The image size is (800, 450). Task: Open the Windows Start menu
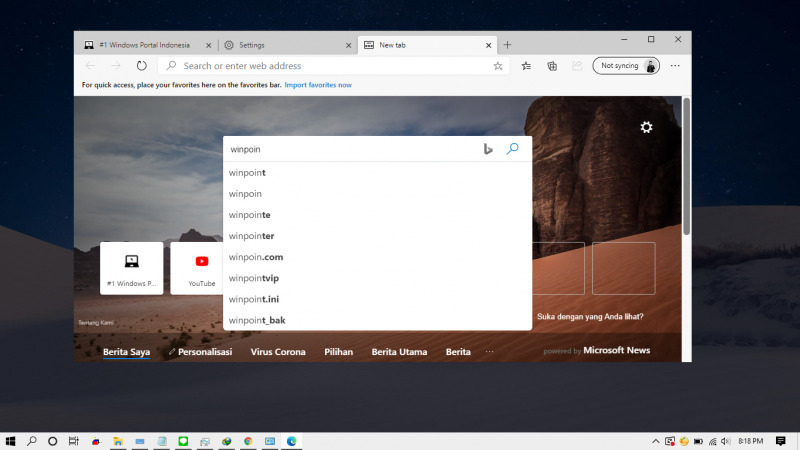[x=10, y=441]
